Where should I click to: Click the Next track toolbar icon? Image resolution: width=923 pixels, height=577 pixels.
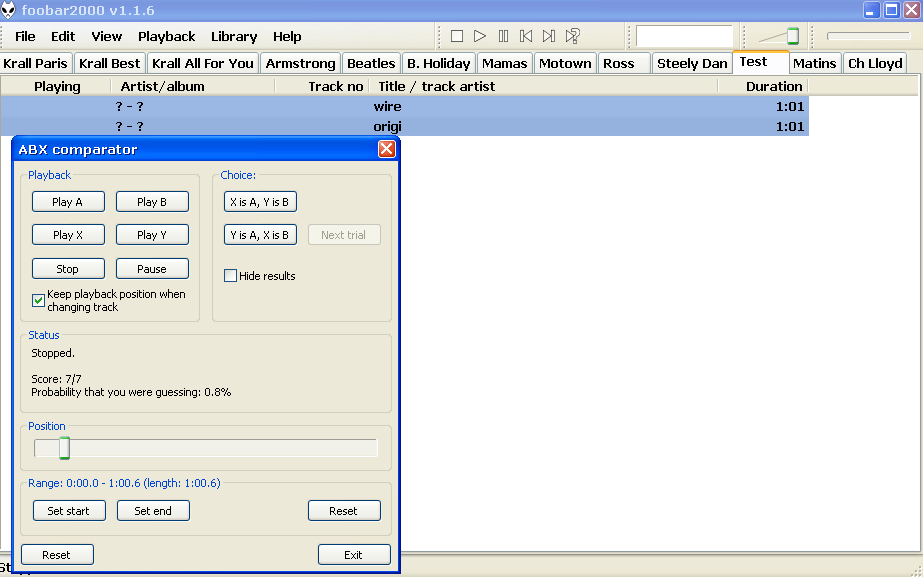pos(549,37)
